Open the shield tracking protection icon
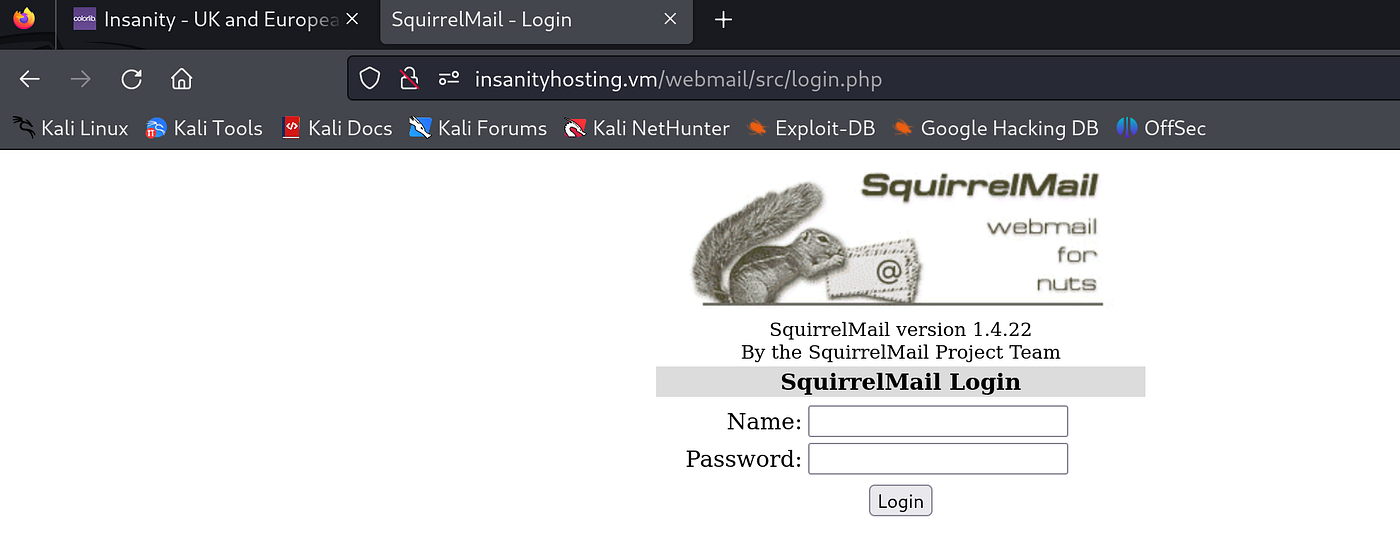Viewport: 1400px width, 537px height. (x=370, y=79)
